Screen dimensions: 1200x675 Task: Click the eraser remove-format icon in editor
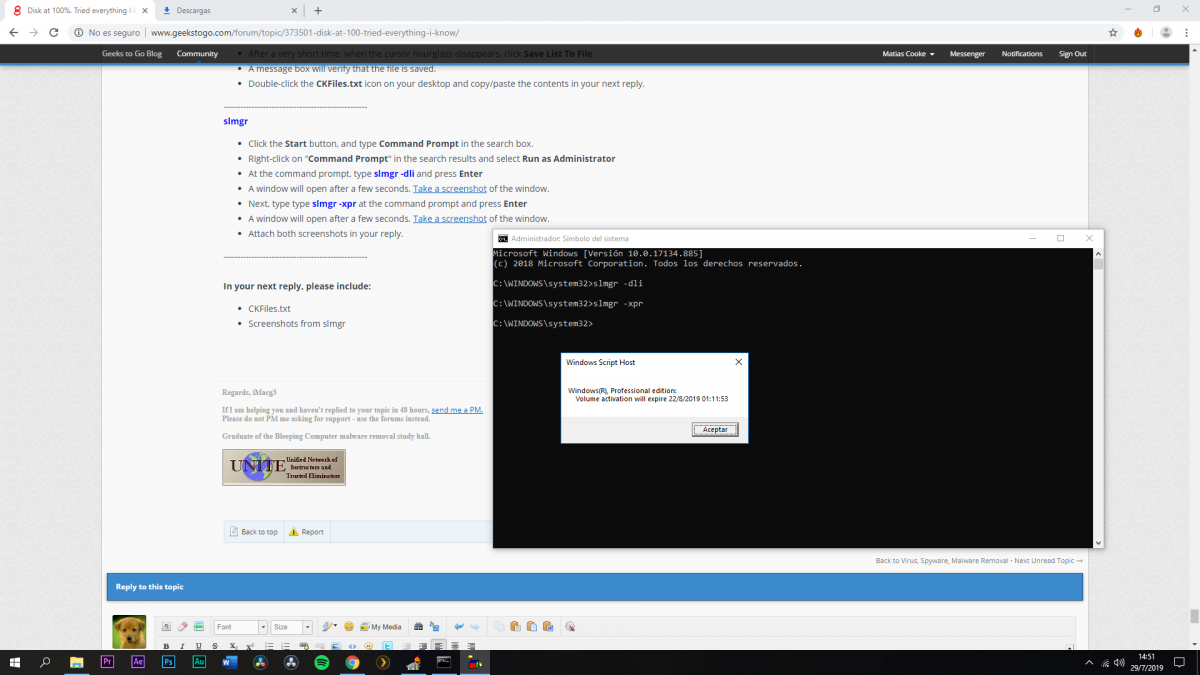point(182,627)
